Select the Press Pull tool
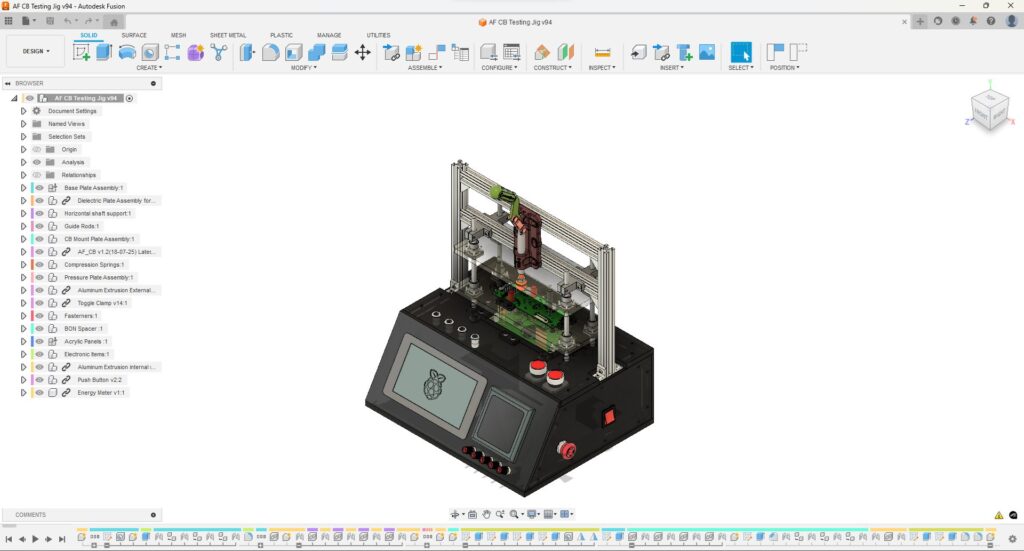 (247, 52)
